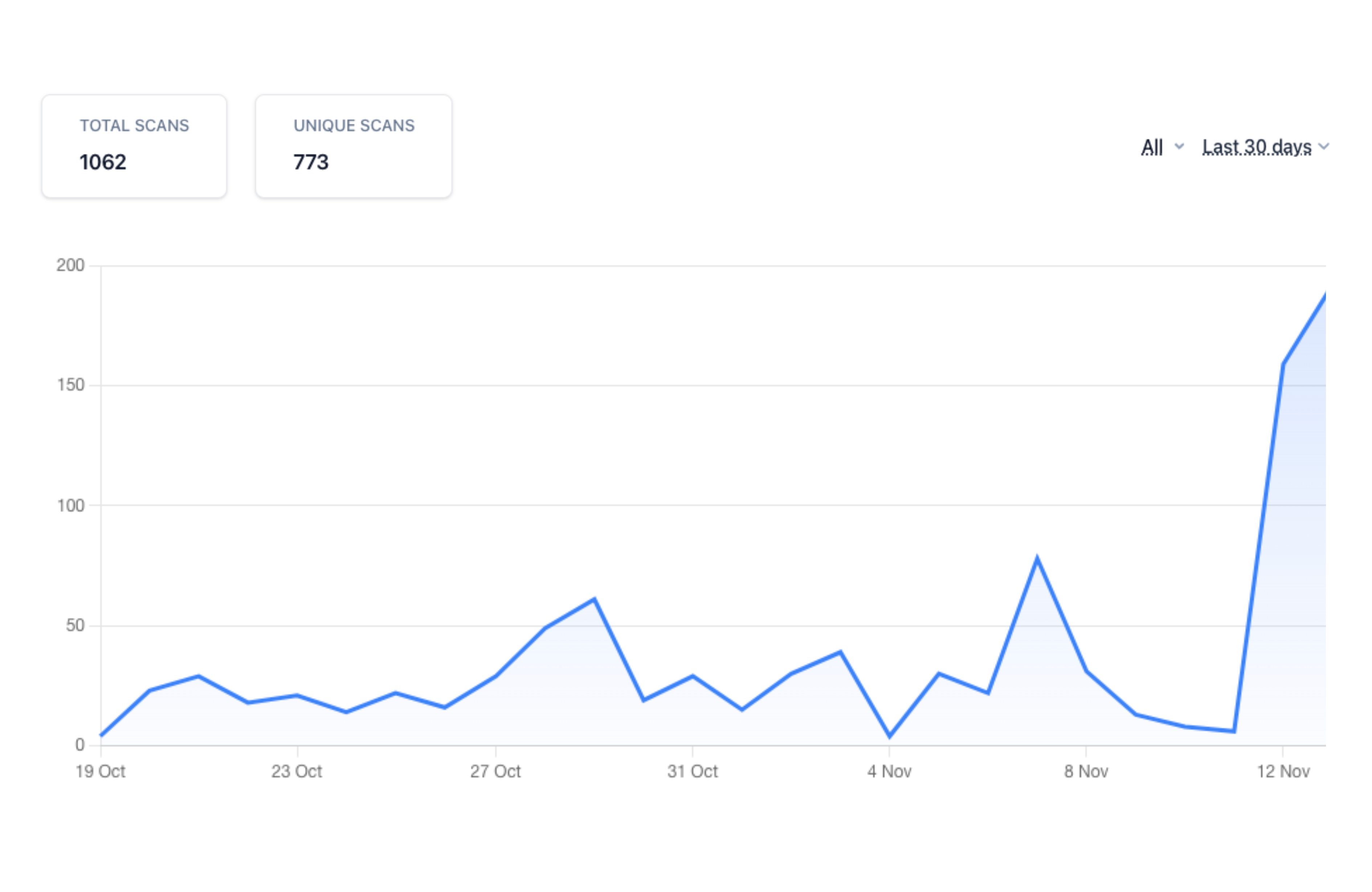Click the line's starting point at 19 Oct

tap(102, 735)
